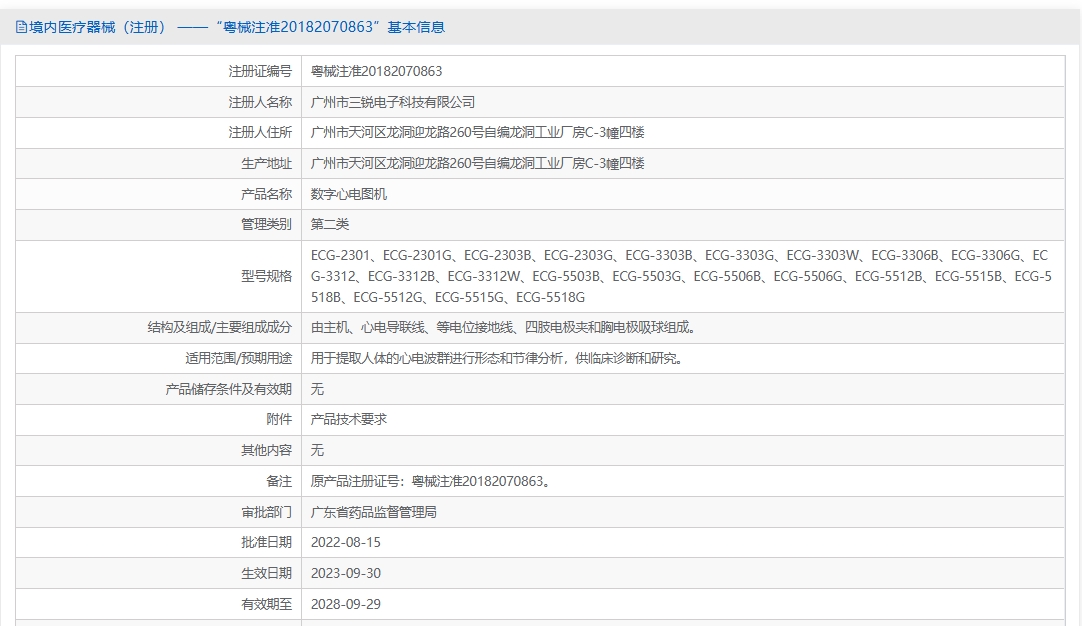
Task: Select company name 广州市三锐电子科技有限公司
Action: (x=393, y=102)
